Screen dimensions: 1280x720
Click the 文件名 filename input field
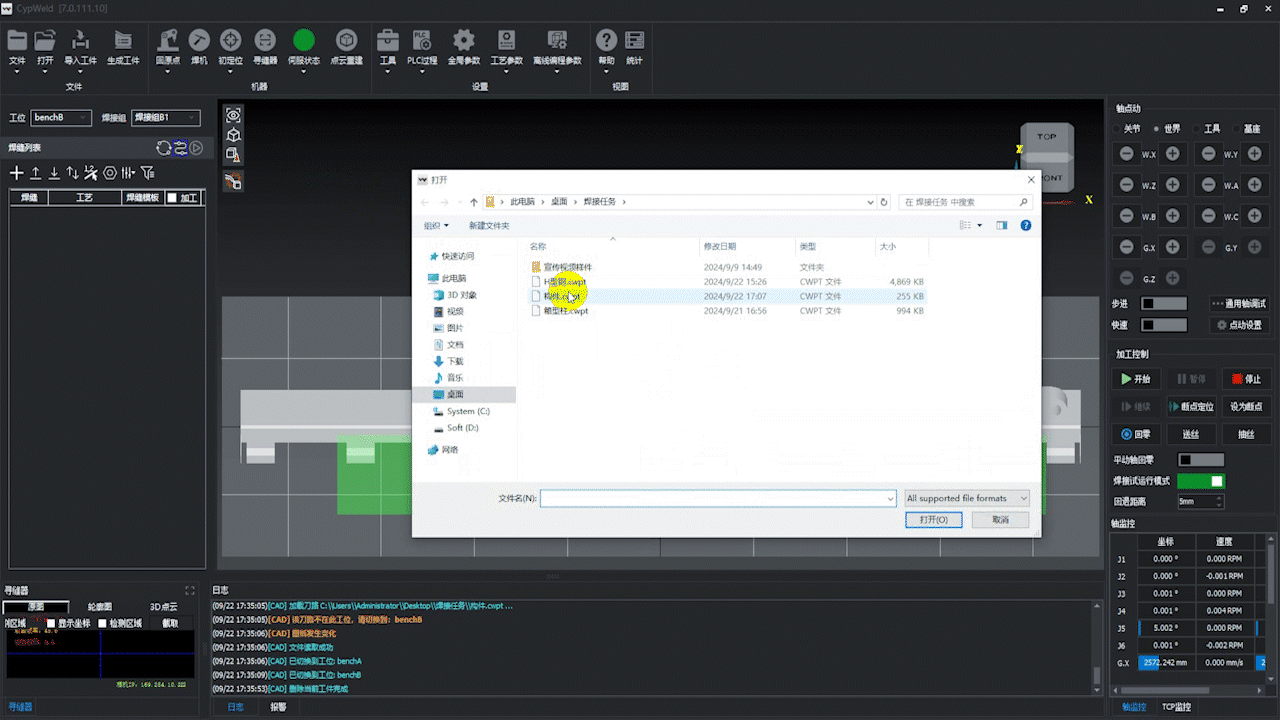click(x=715, y=498)
